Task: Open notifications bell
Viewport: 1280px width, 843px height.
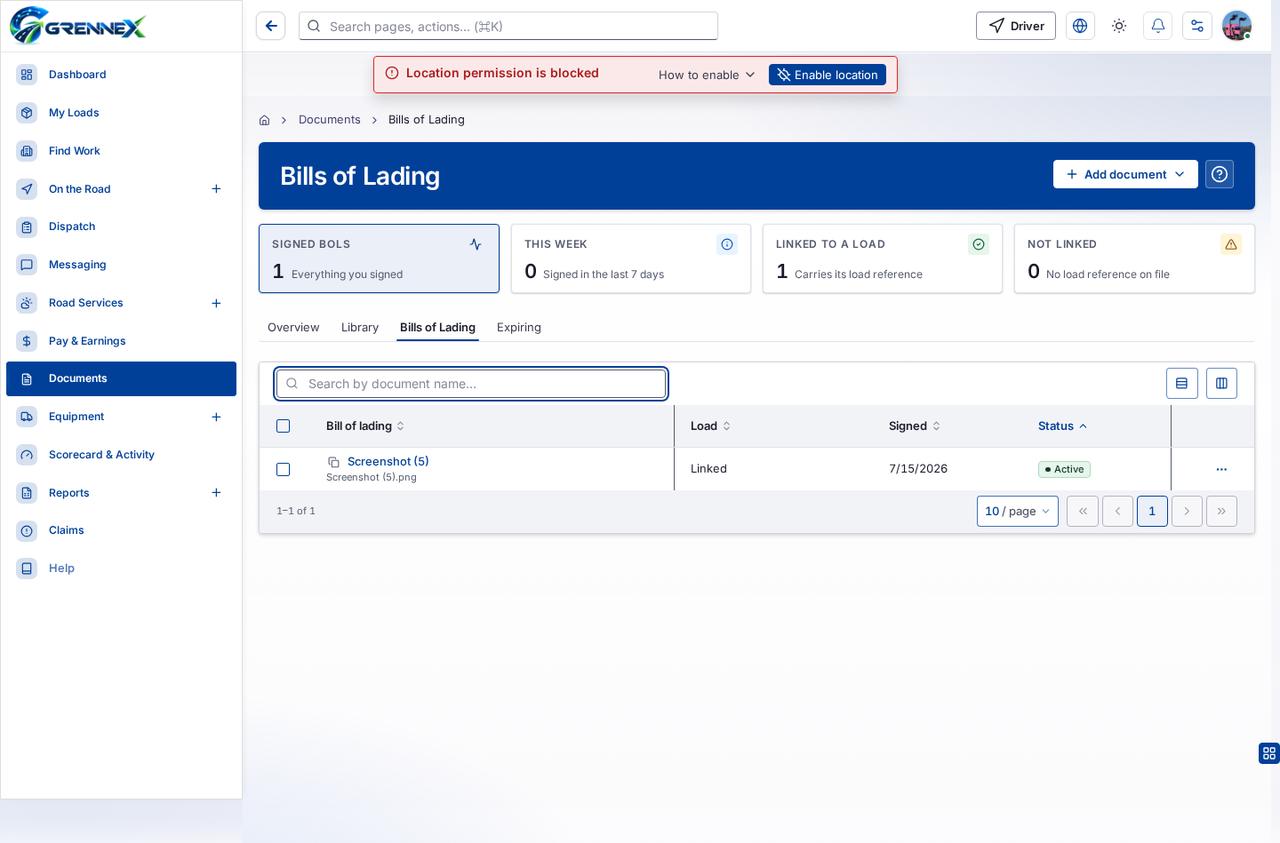Action: [1158, 26]
